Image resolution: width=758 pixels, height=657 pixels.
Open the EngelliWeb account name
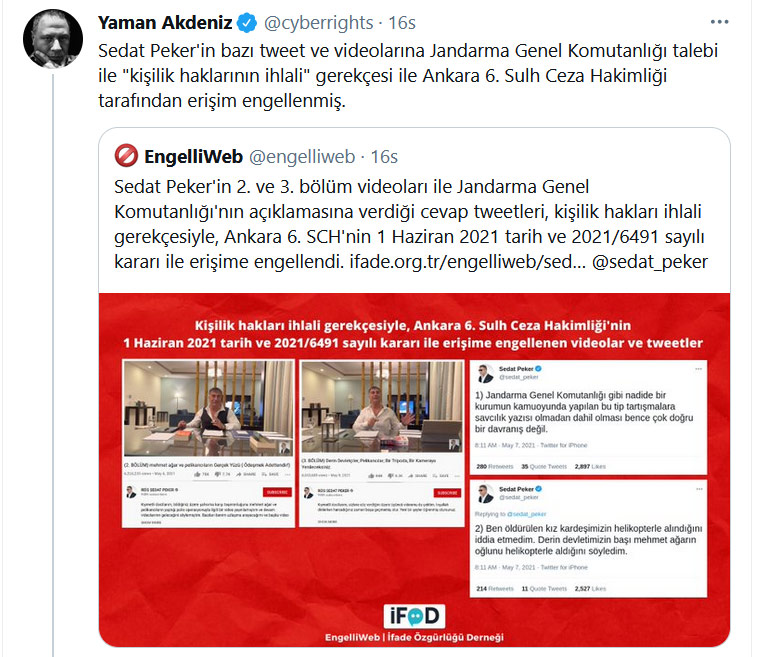click(x=193, y=157)
